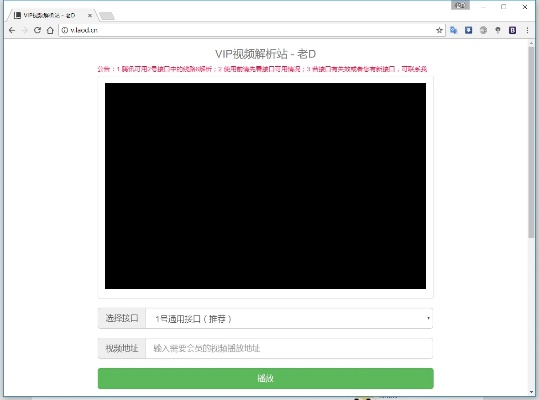This screenshot has width=539, height=400.
Task: Open the blue download extension icon
Action: (x=468, y=30)
